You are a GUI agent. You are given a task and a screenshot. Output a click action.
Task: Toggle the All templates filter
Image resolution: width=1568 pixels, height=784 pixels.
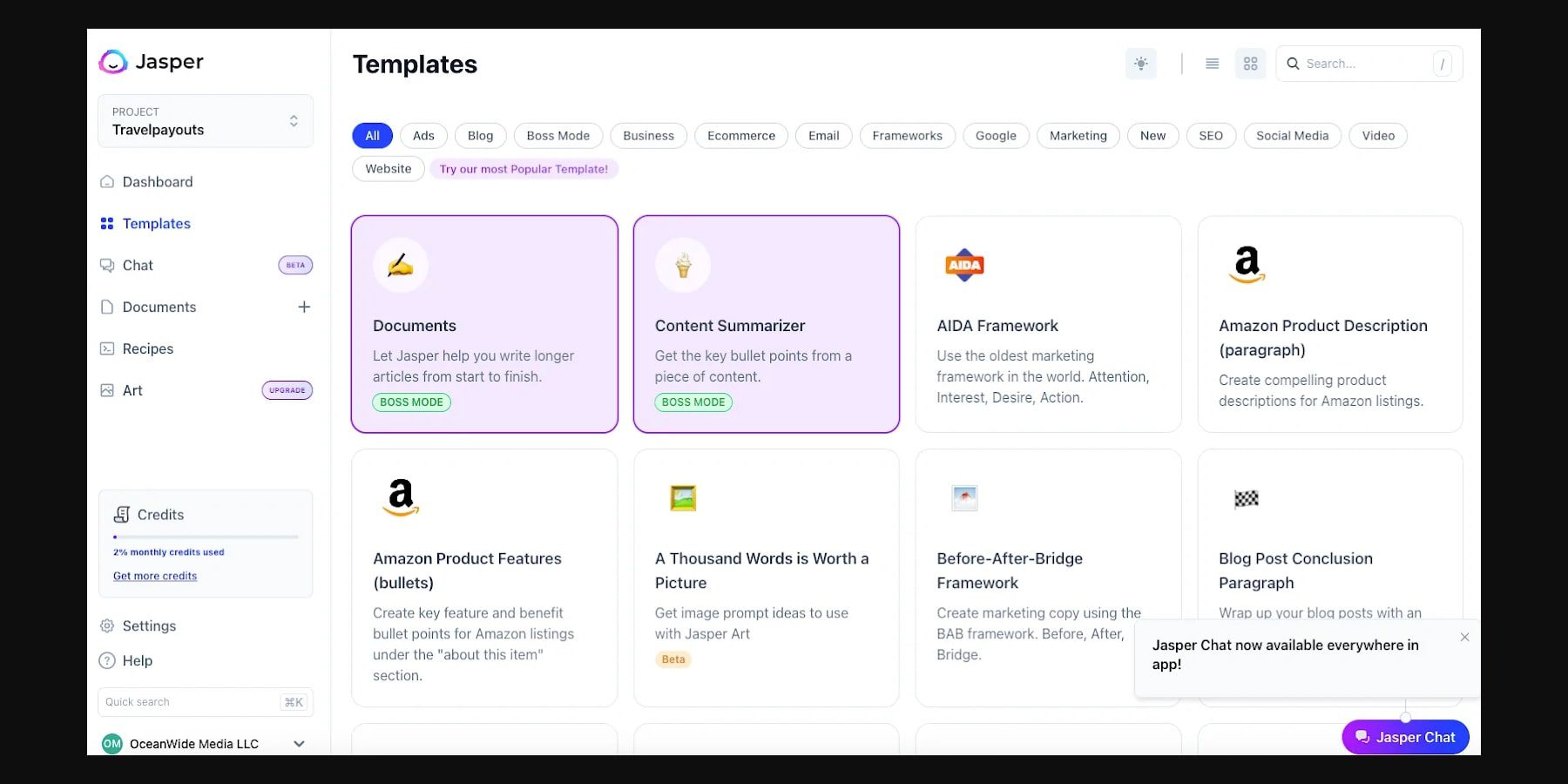click(372, 135)
